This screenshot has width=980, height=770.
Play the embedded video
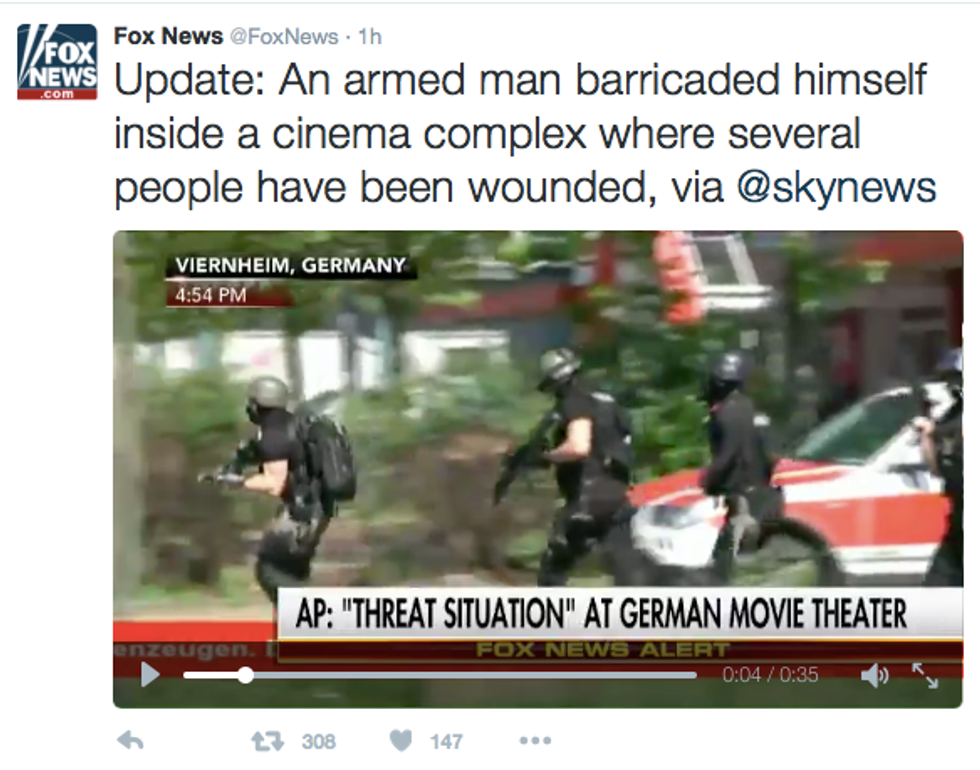tap(150, 674)
